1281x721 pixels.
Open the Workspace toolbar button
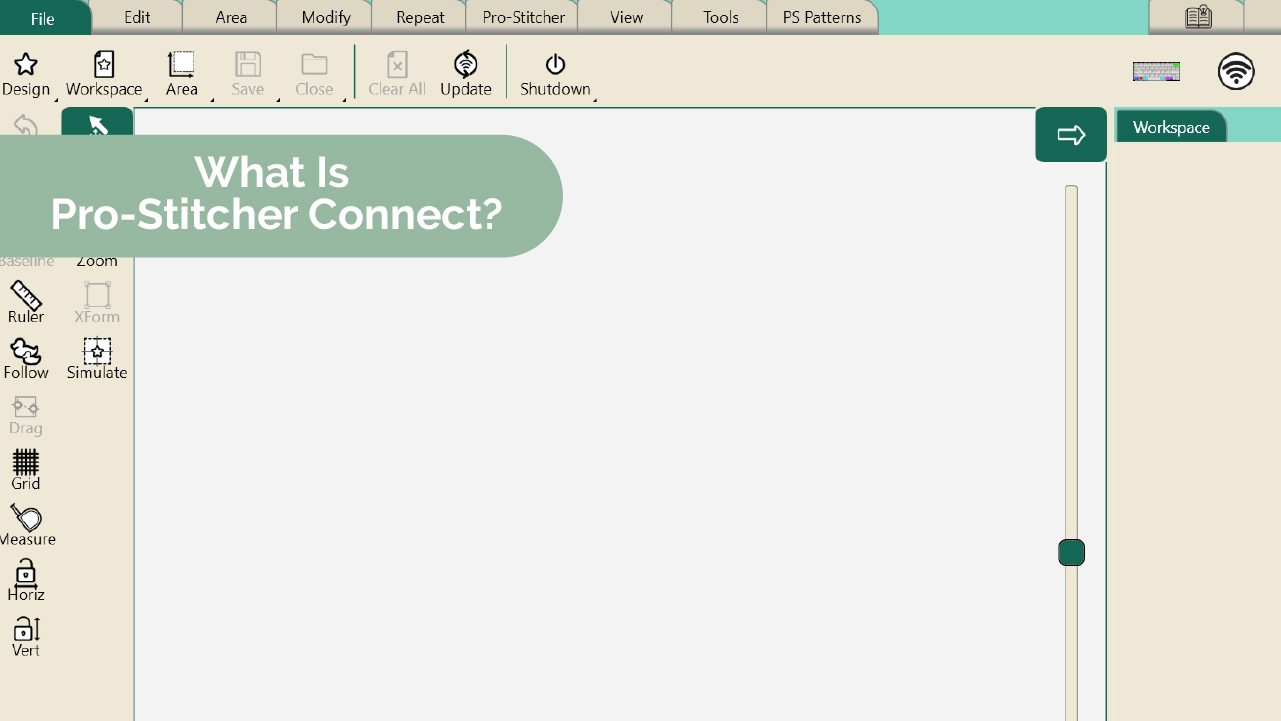(x=104, y=66)
